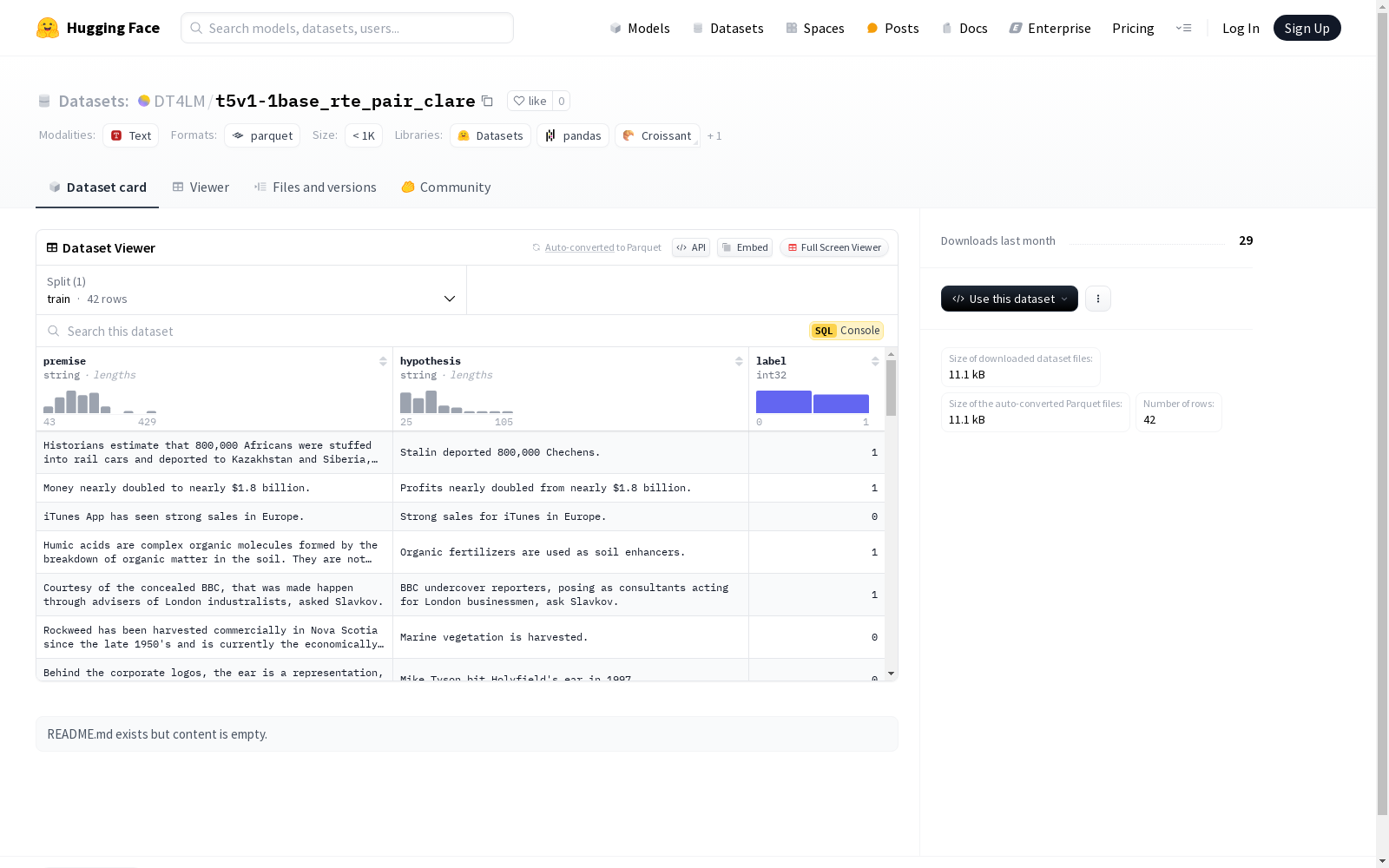Open the Files and versions tab

(x=315, y=187)
